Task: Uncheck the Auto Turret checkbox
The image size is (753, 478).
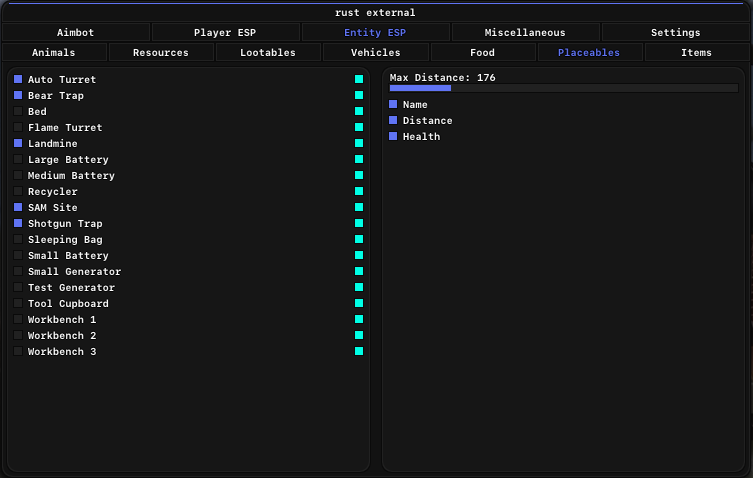Action: 18,79
